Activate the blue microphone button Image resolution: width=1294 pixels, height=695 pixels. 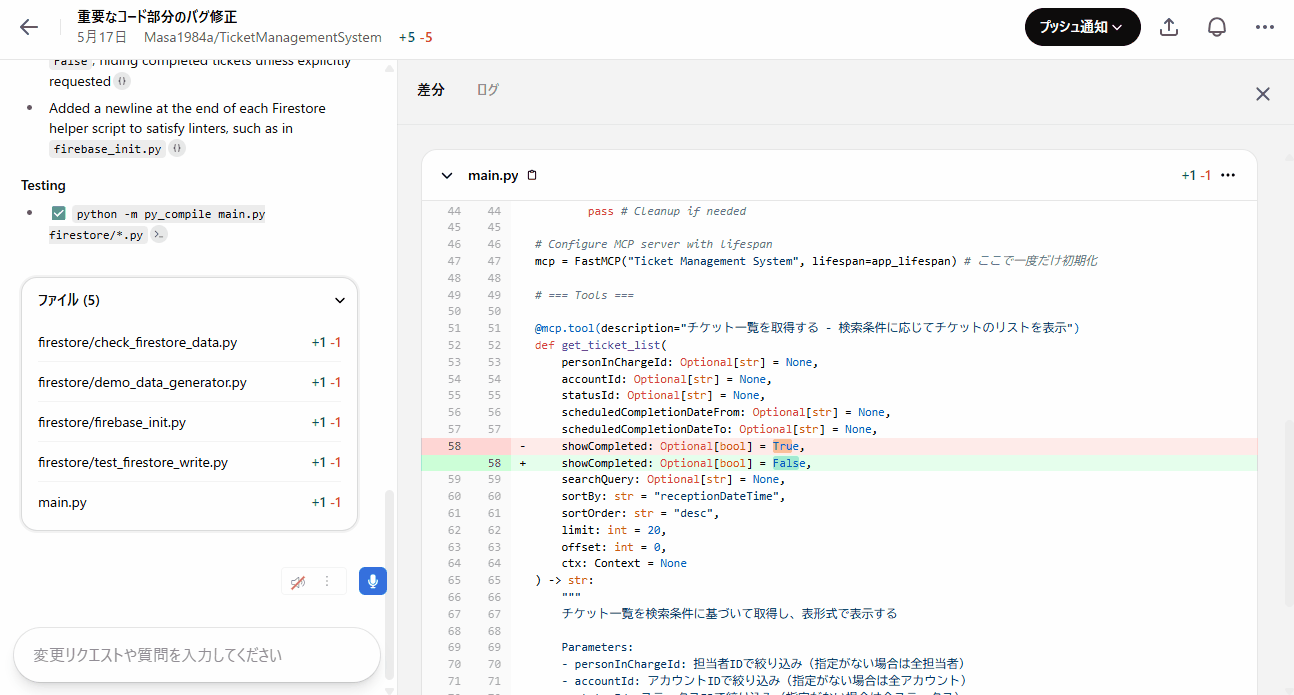point(373,581)
